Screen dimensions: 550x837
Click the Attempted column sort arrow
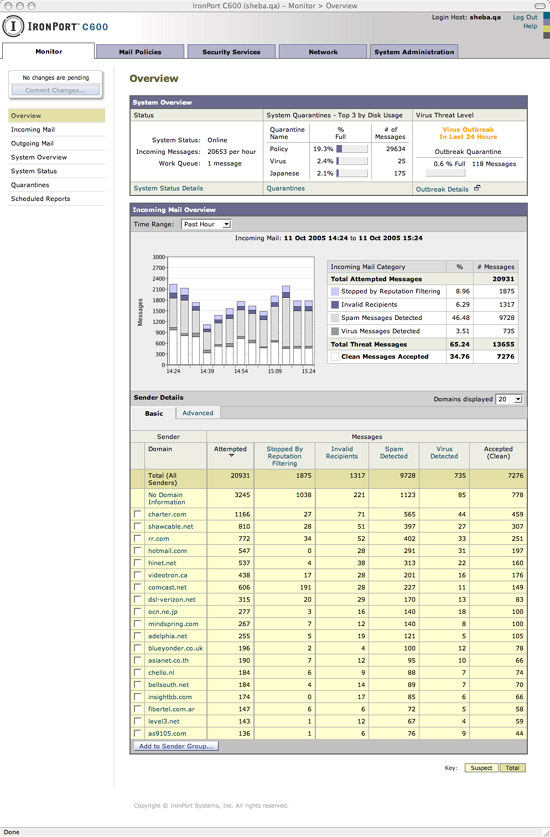pyautogui.click(x=231, y=456)
